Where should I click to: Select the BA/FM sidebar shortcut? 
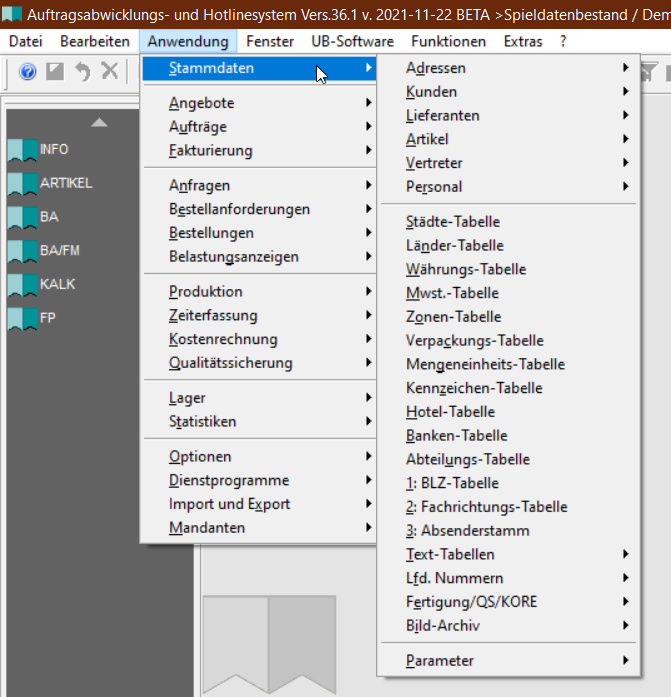coord(46,251)
